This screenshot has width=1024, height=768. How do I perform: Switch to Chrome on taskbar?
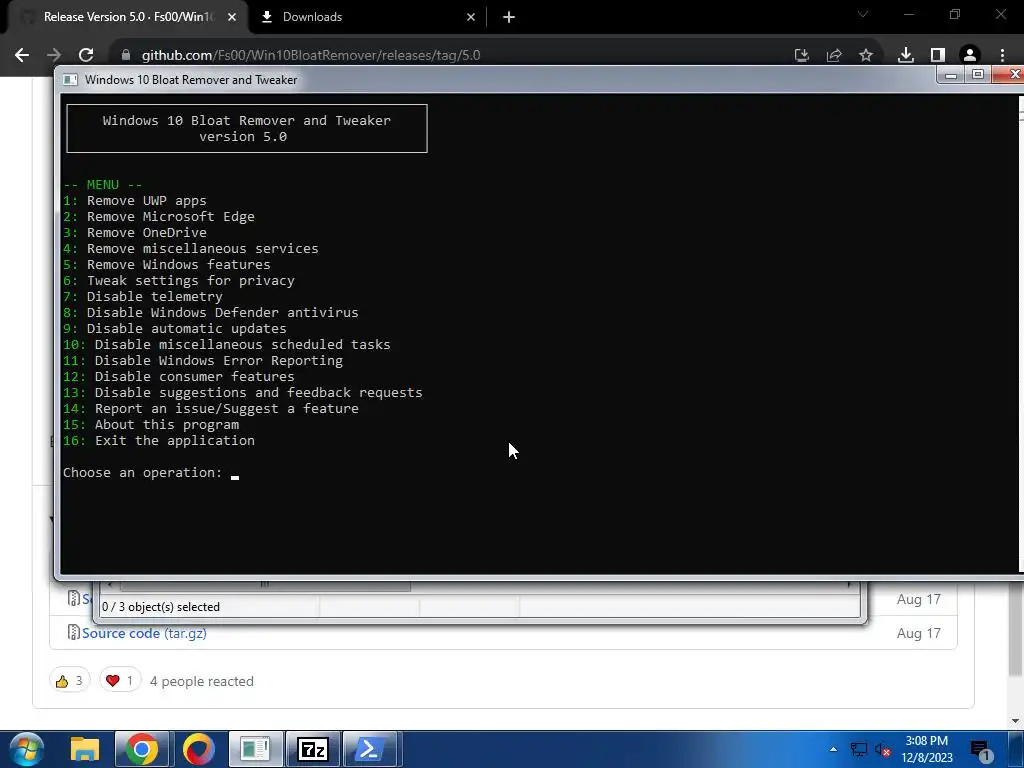pyautogui.click(x=142, y=749)
